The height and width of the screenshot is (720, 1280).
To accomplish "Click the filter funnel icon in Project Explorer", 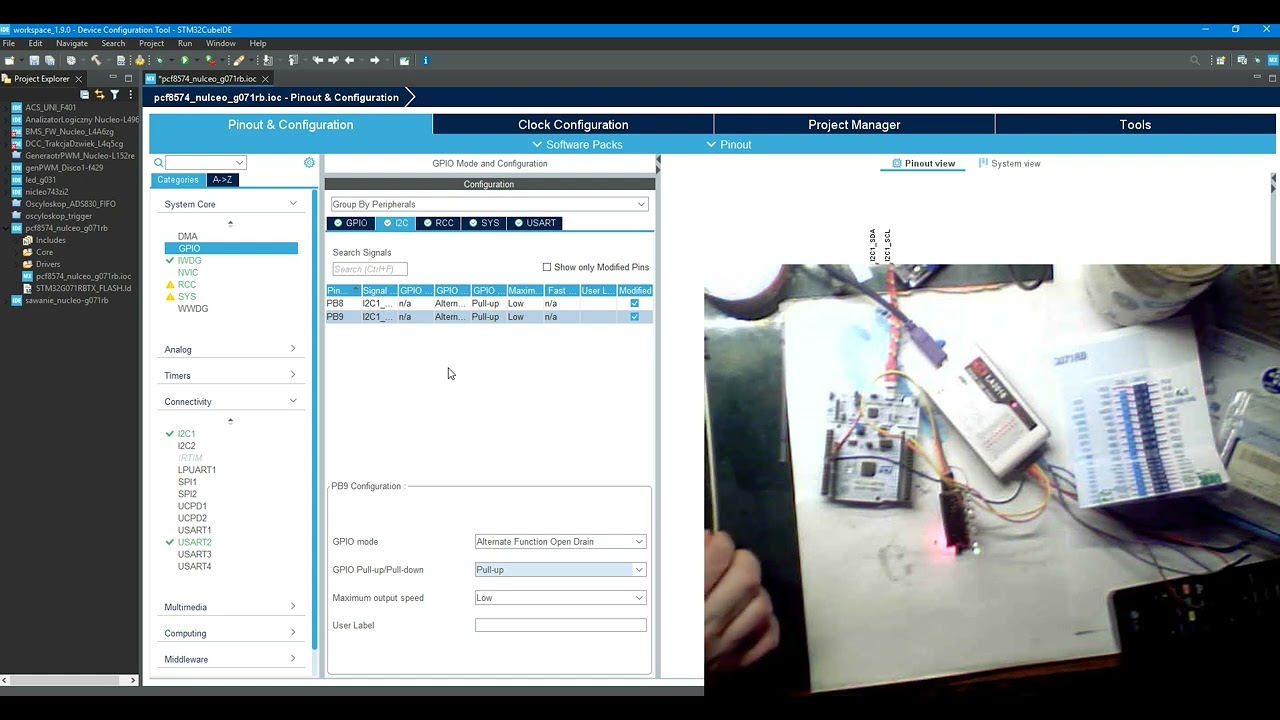I will click(x=114, y=94).
